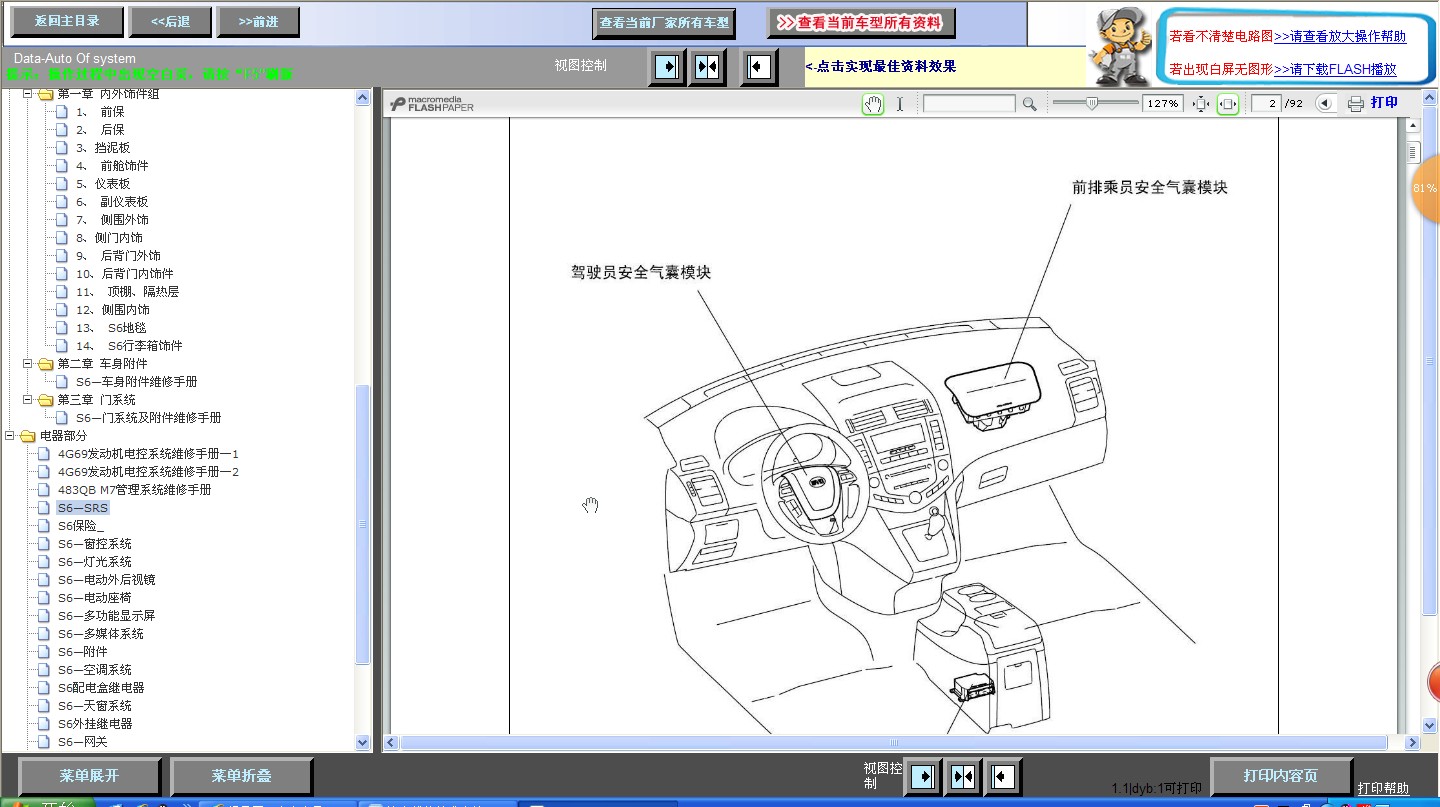This screenshot has width=1440, height=807.
Task: Select the hand pan tool in FlashPaper toolbar
Action: click(x=873, y=103)
